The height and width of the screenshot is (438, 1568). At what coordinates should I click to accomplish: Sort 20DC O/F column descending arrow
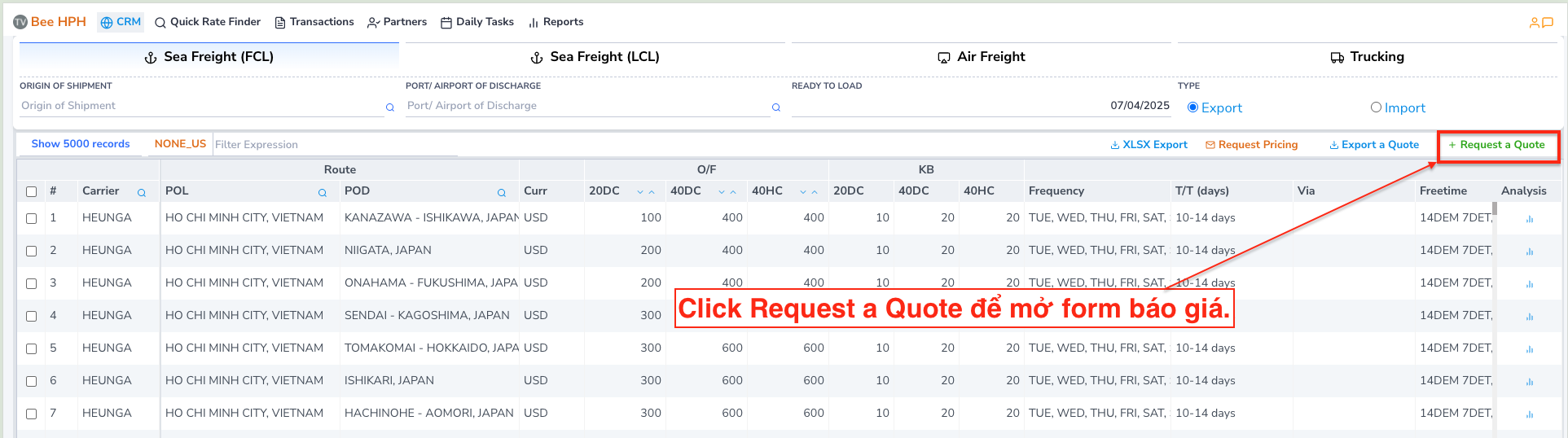pyautogui.click(x=640, y=192)
